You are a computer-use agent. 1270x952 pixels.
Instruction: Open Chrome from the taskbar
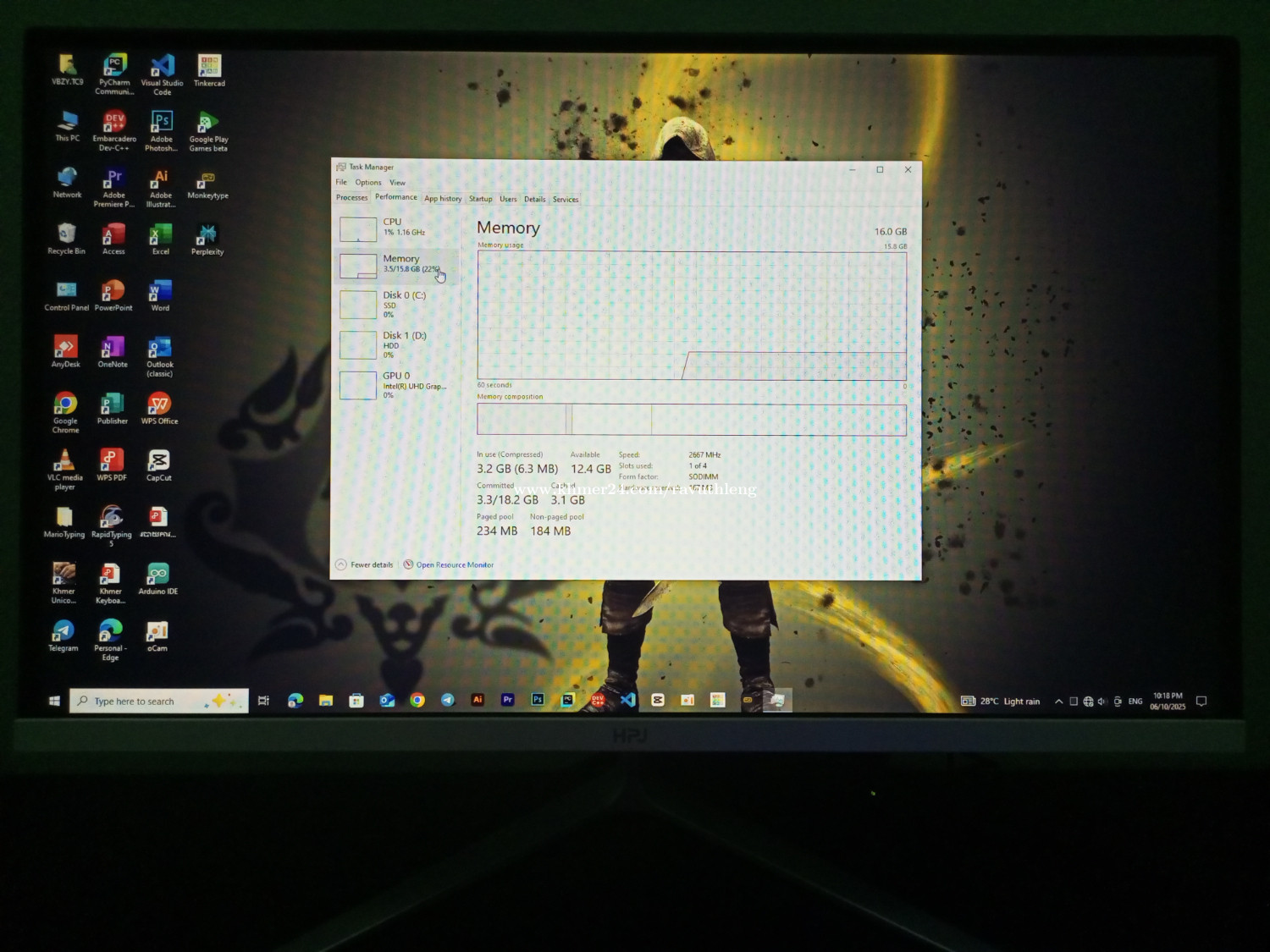417,700
